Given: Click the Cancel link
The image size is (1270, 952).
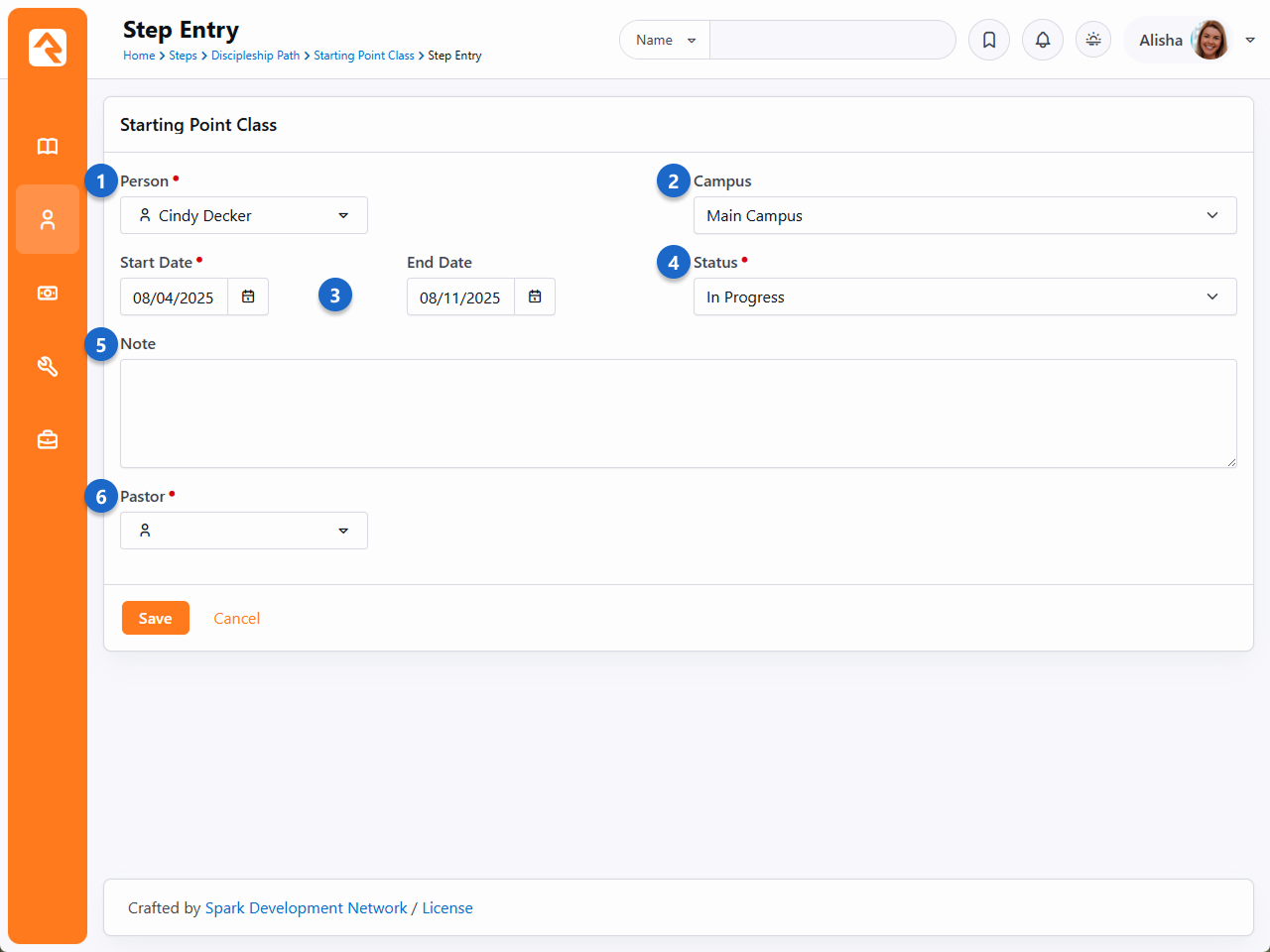Looking at the screenshot, I should (236, 618).
